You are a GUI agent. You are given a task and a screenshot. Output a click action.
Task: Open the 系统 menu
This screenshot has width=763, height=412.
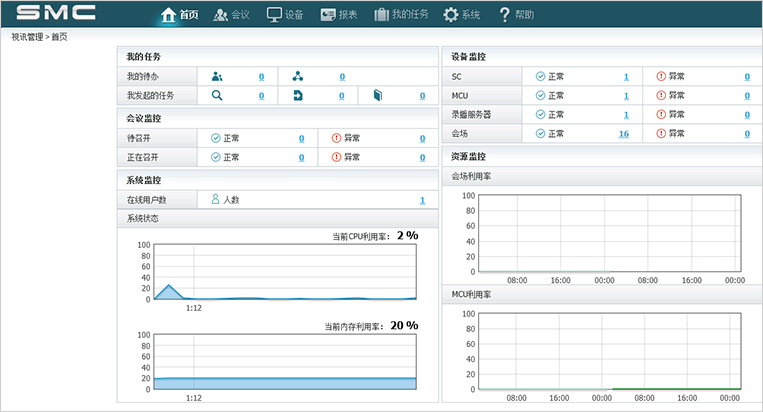pyautogui.click(x=471, y=15)
